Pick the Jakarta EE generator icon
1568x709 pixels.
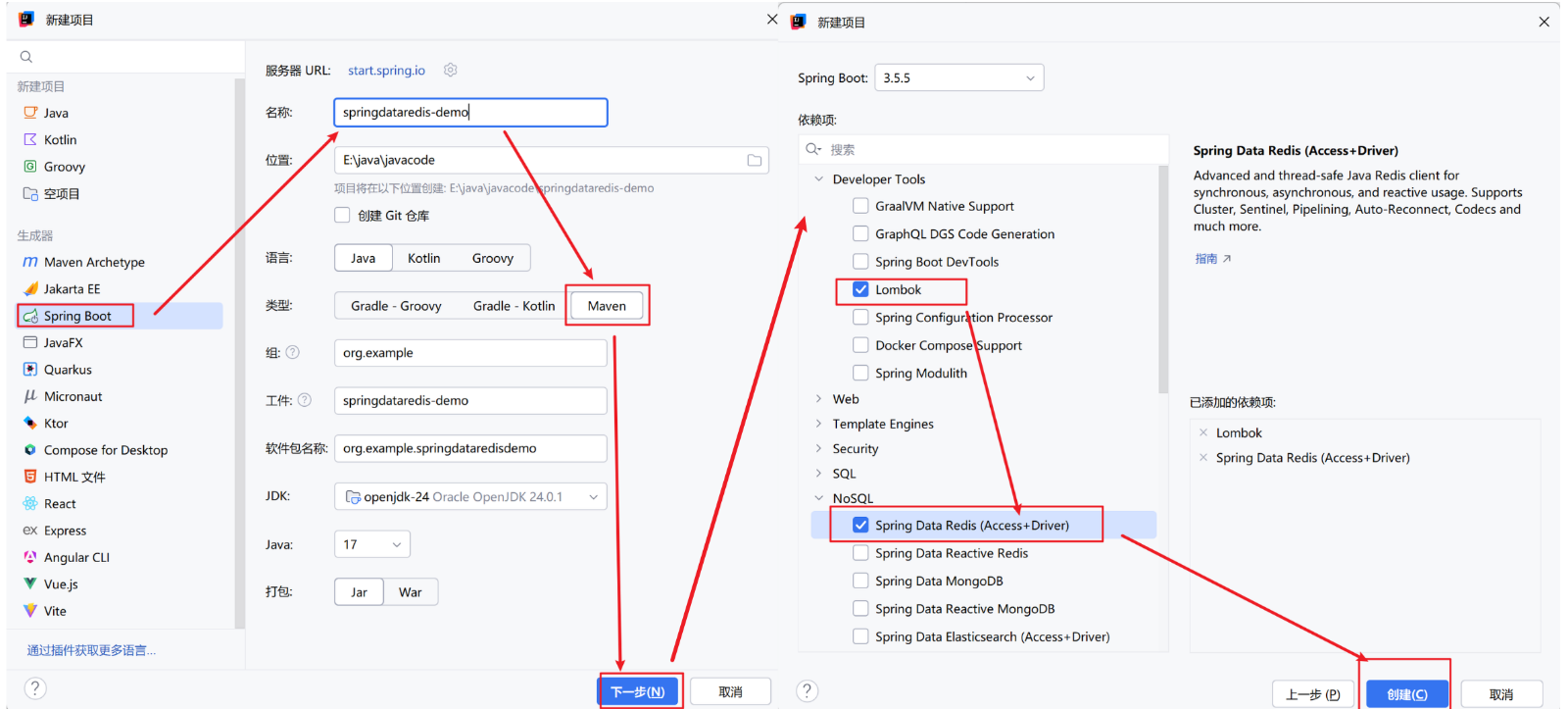coord(30,288)
